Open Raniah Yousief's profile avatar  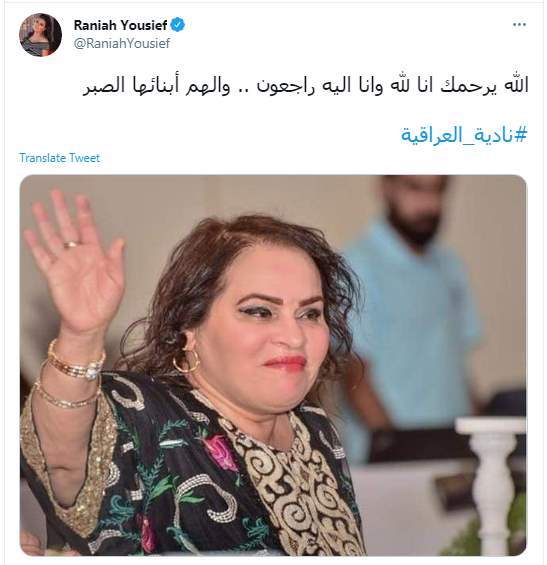40,35
